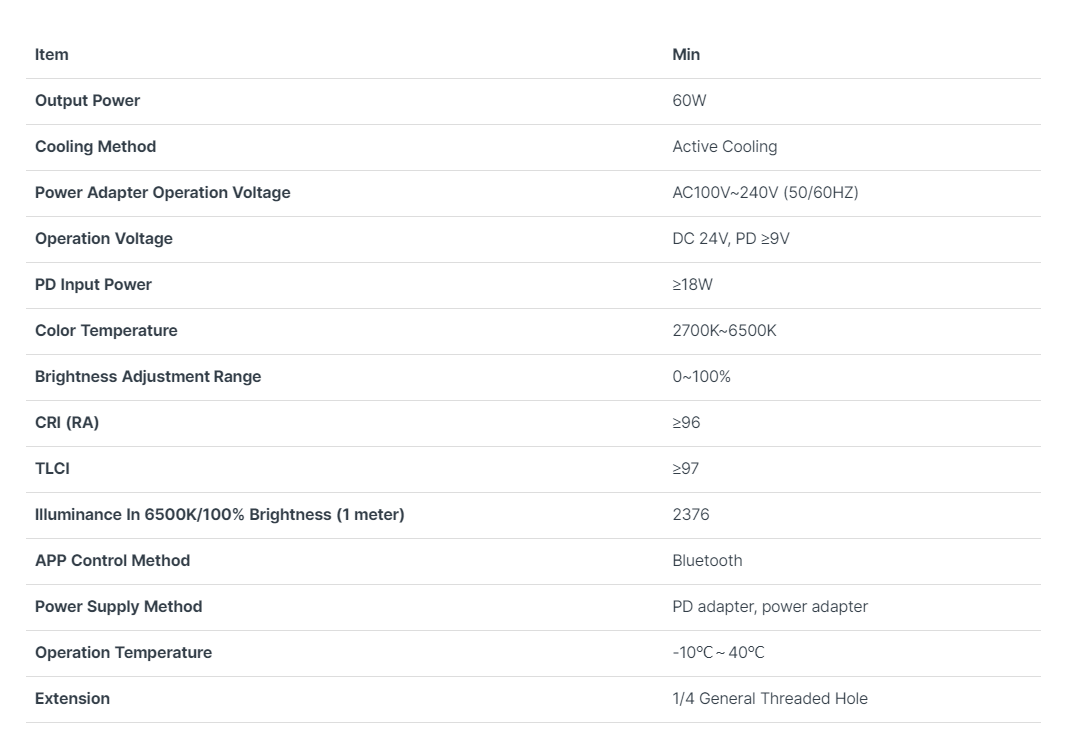Click the "DC 24V, PD ≥9V" value
This screenshot has height=742, width=1071.
click(x=730, y=239)
